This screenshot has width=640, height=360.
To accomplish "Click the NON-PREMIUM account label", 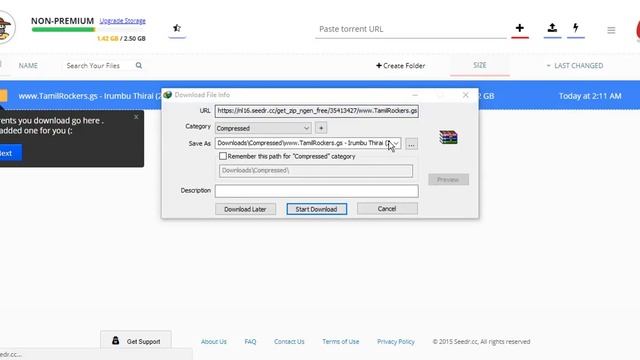I will [62, 21].
